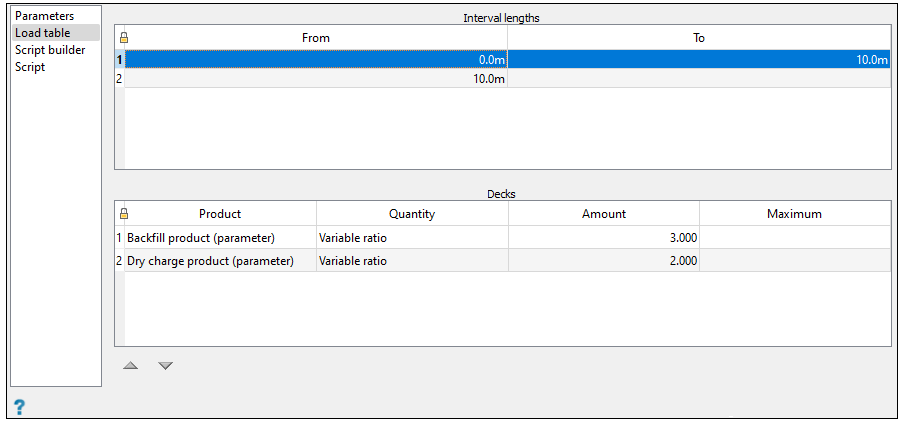Screen dimensions: 903x426
Task: Click the lock icon in Decks table
Action: tap(123, 214)
